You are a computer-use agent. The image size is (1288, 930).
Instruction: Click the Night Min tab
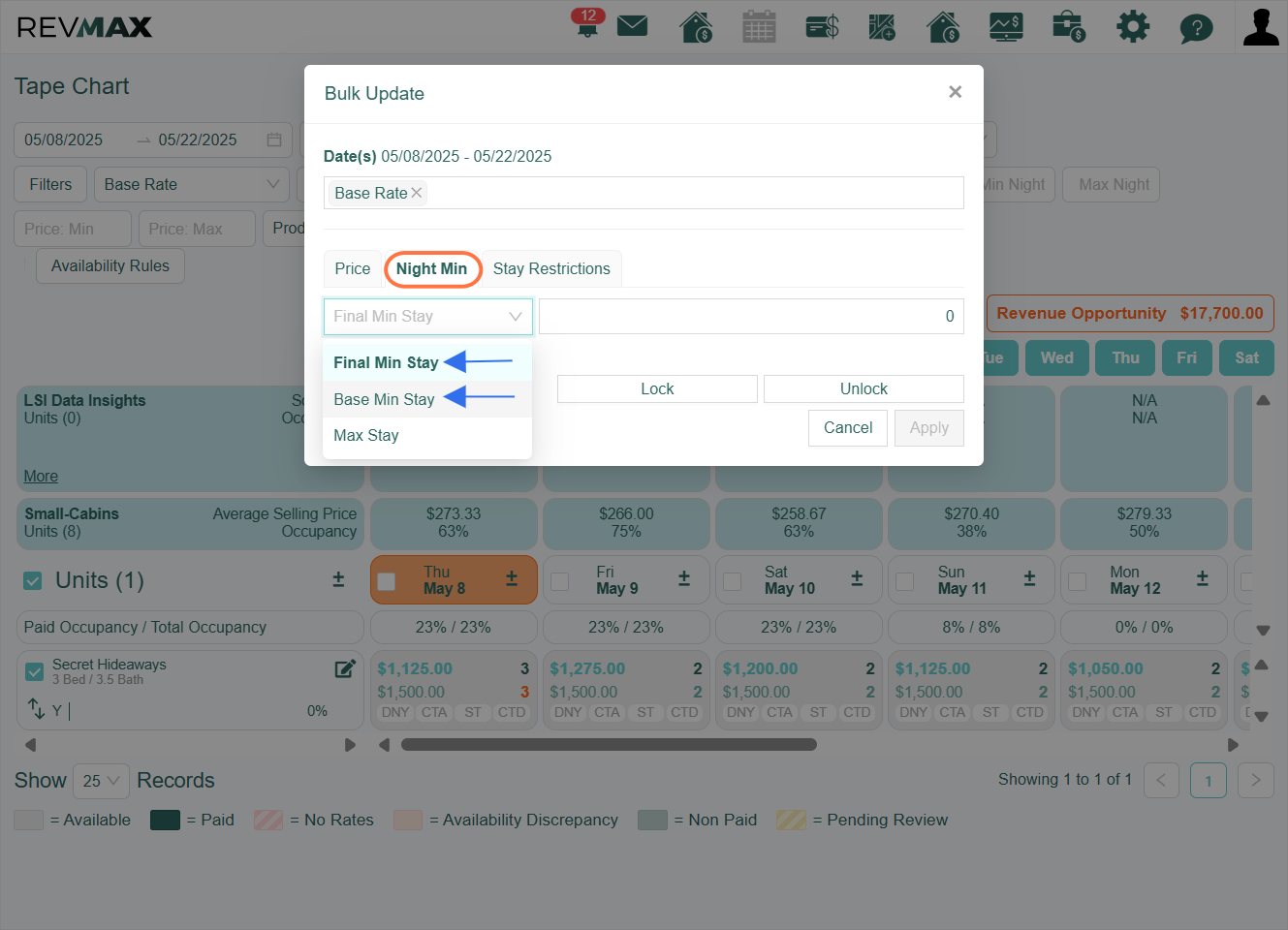pos(432,269)
